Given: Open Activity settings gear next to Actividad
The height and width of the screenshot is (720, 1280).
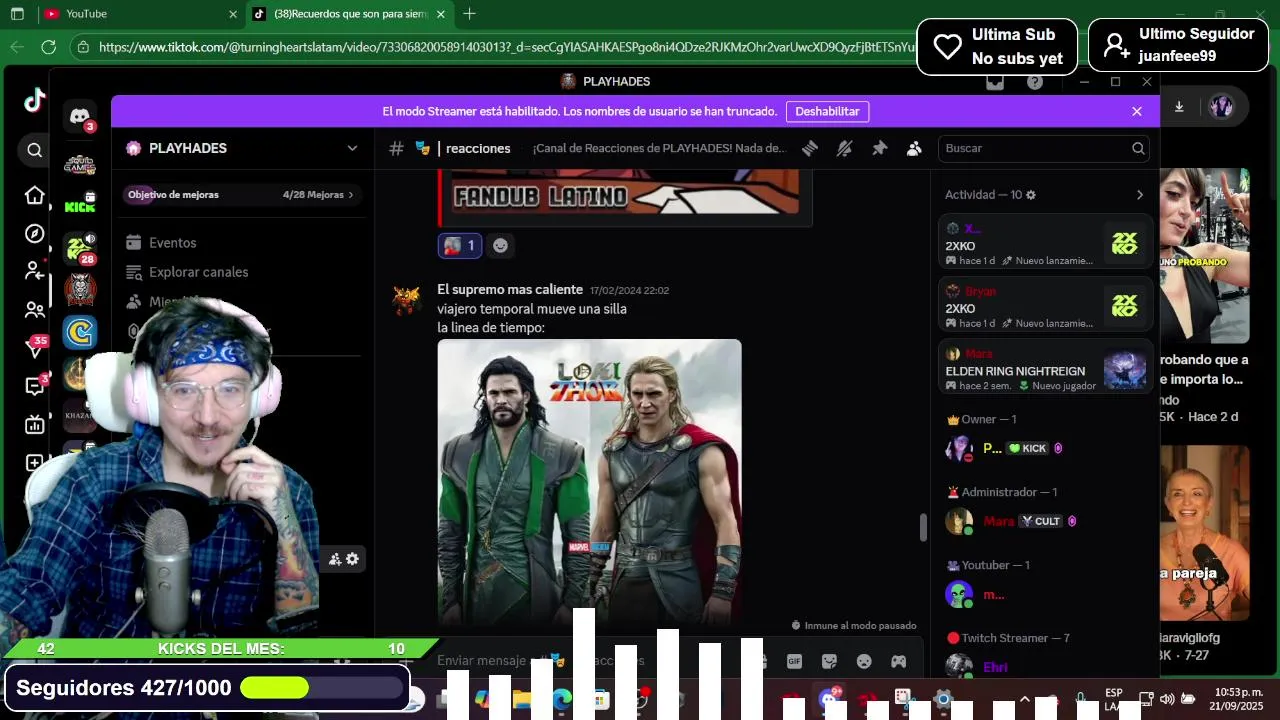Looking at the screenshot, I should pos(1031,195).
